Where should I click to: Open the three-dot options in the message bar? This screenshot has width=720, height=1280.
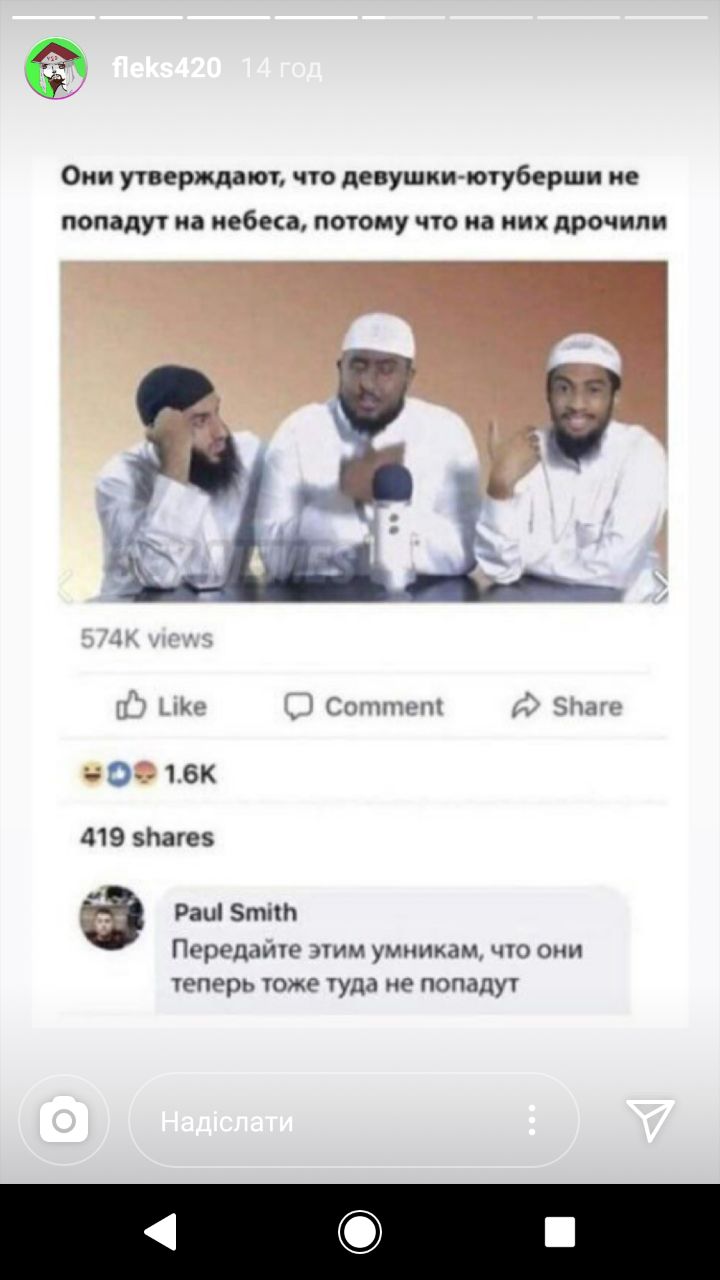[x=532, y=1120]
